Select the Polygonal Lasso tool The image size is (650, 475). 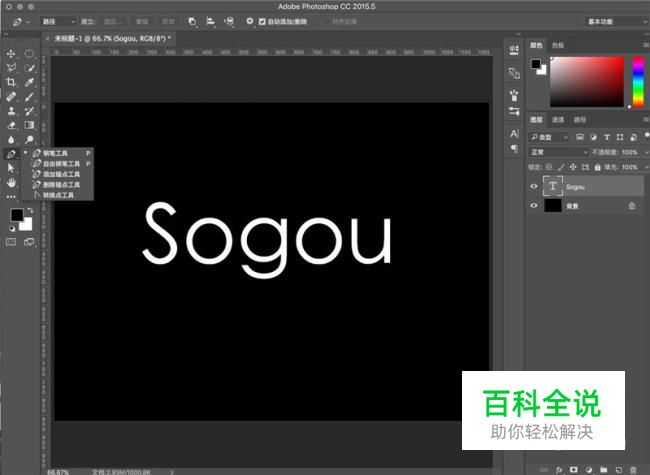point(11,68)
